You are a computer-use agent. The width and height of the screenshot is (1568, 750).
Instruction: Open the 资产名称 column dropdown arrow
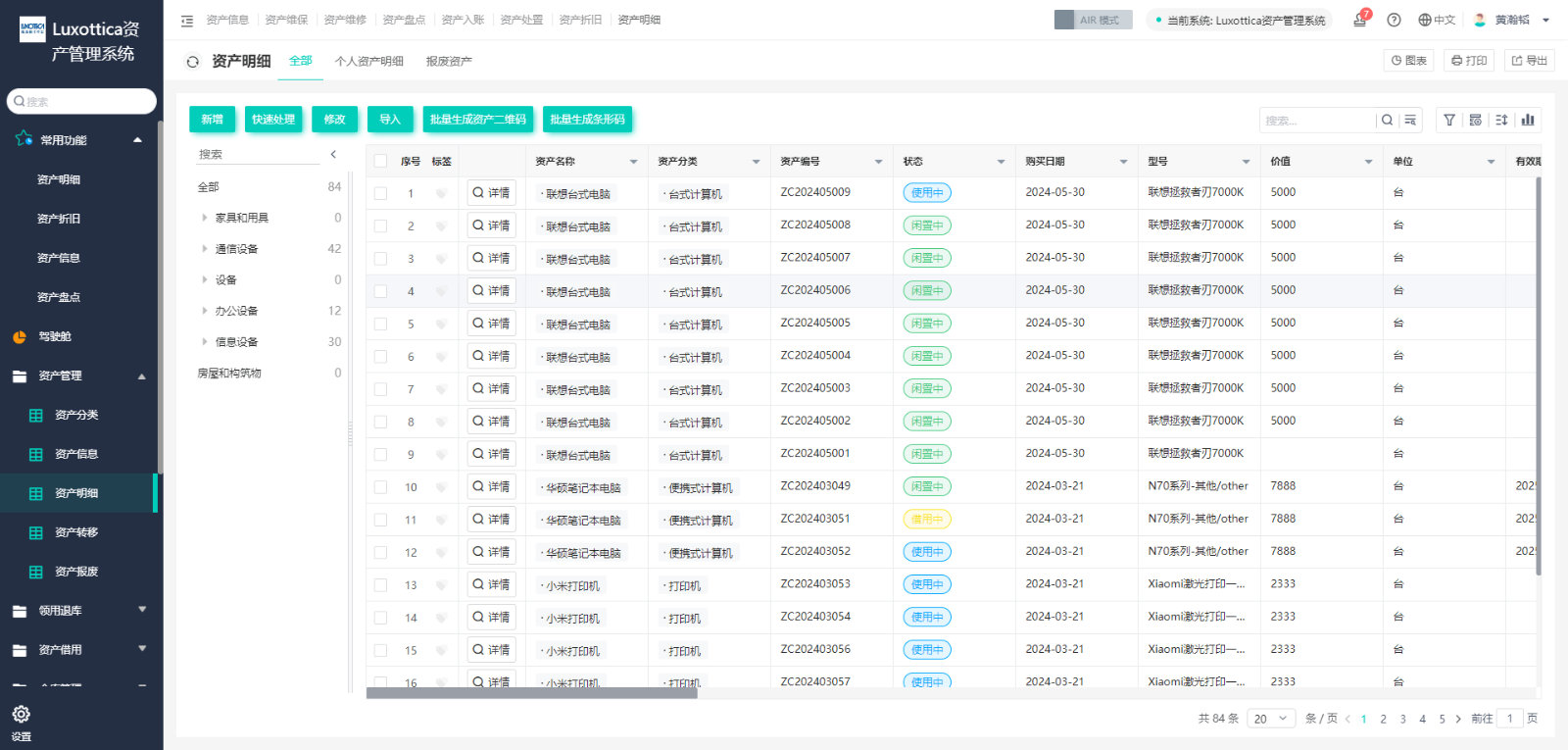pos(634,162)
